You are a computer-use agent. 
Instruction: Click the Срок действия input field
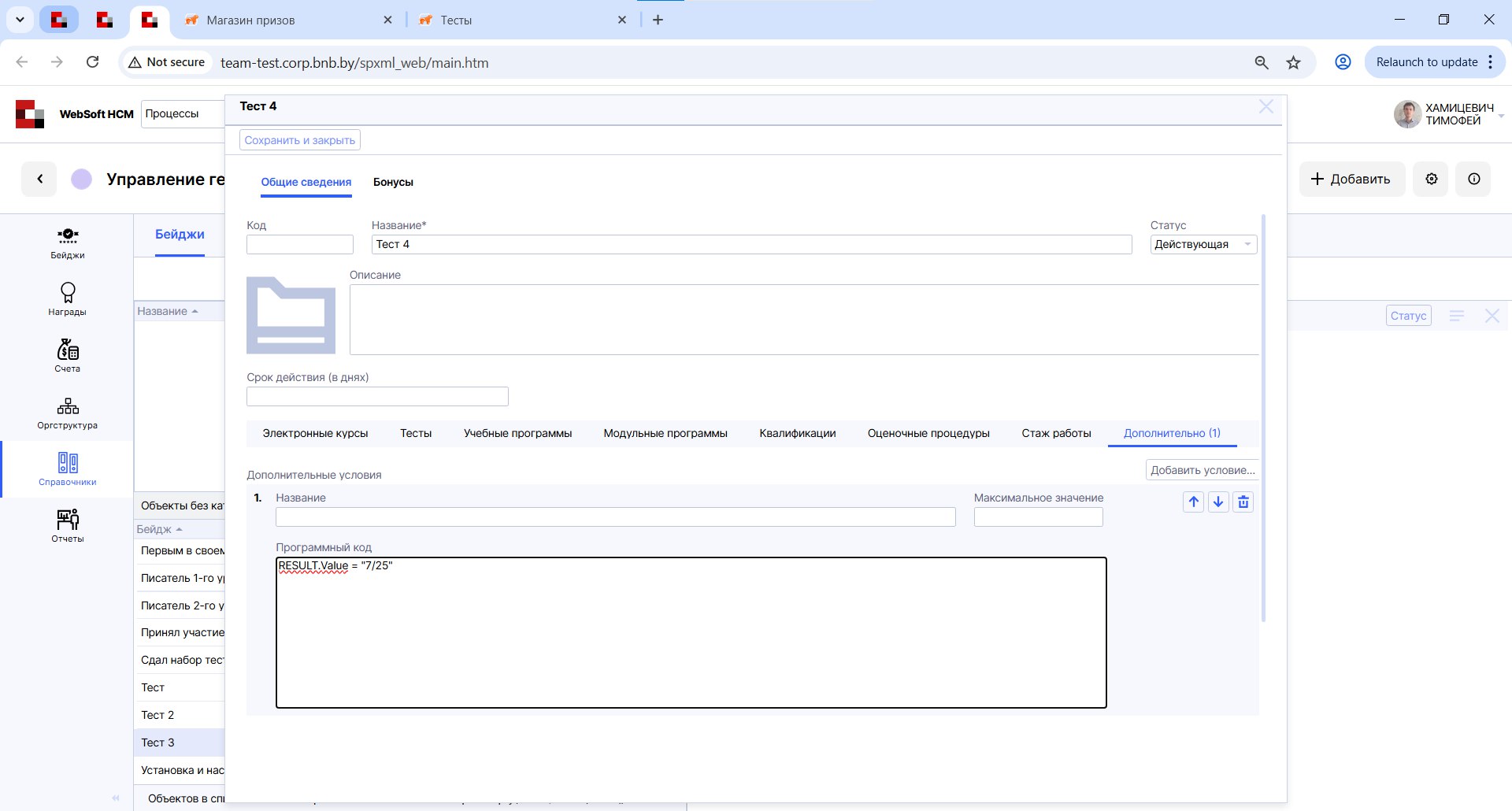pos(377,397)
